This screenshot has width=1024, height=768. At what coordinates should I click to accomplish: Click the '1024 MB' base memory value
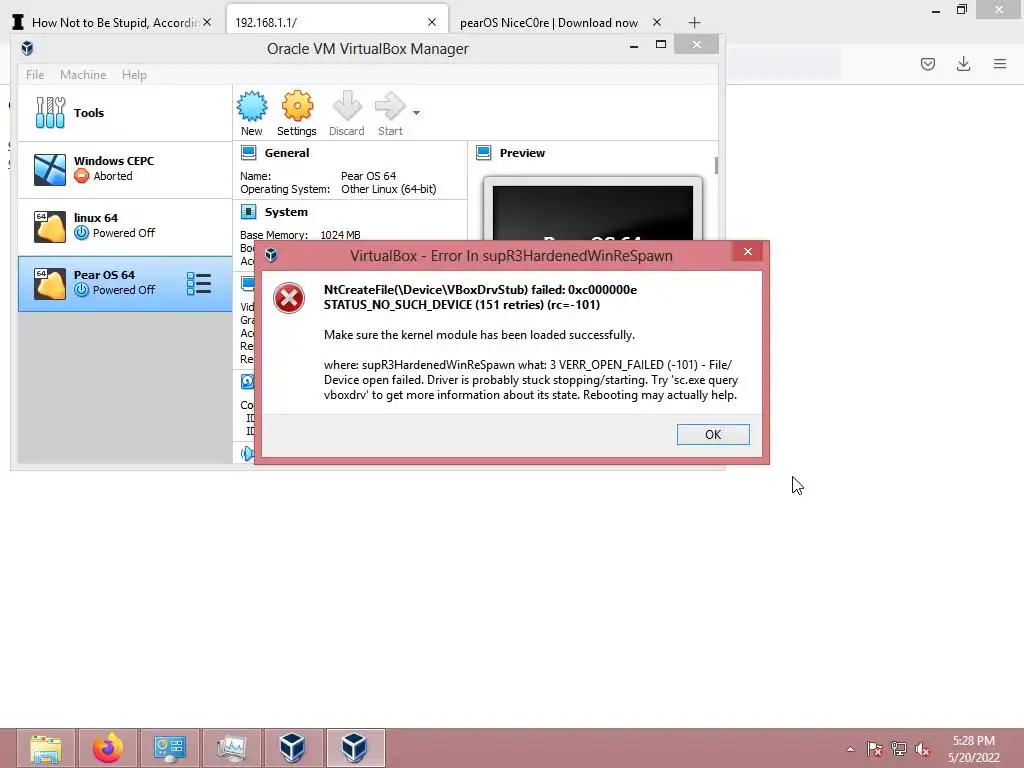tap(340, 235)
